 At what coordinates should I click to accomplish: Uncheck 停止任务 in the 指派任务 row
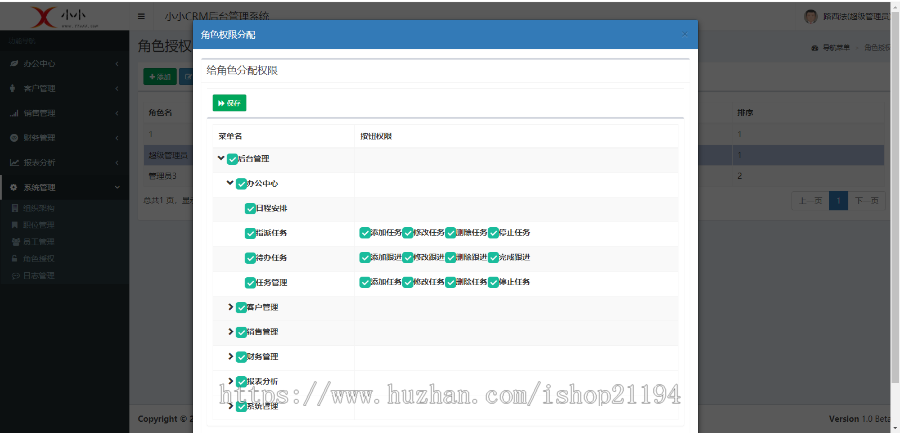pos(494,233)
